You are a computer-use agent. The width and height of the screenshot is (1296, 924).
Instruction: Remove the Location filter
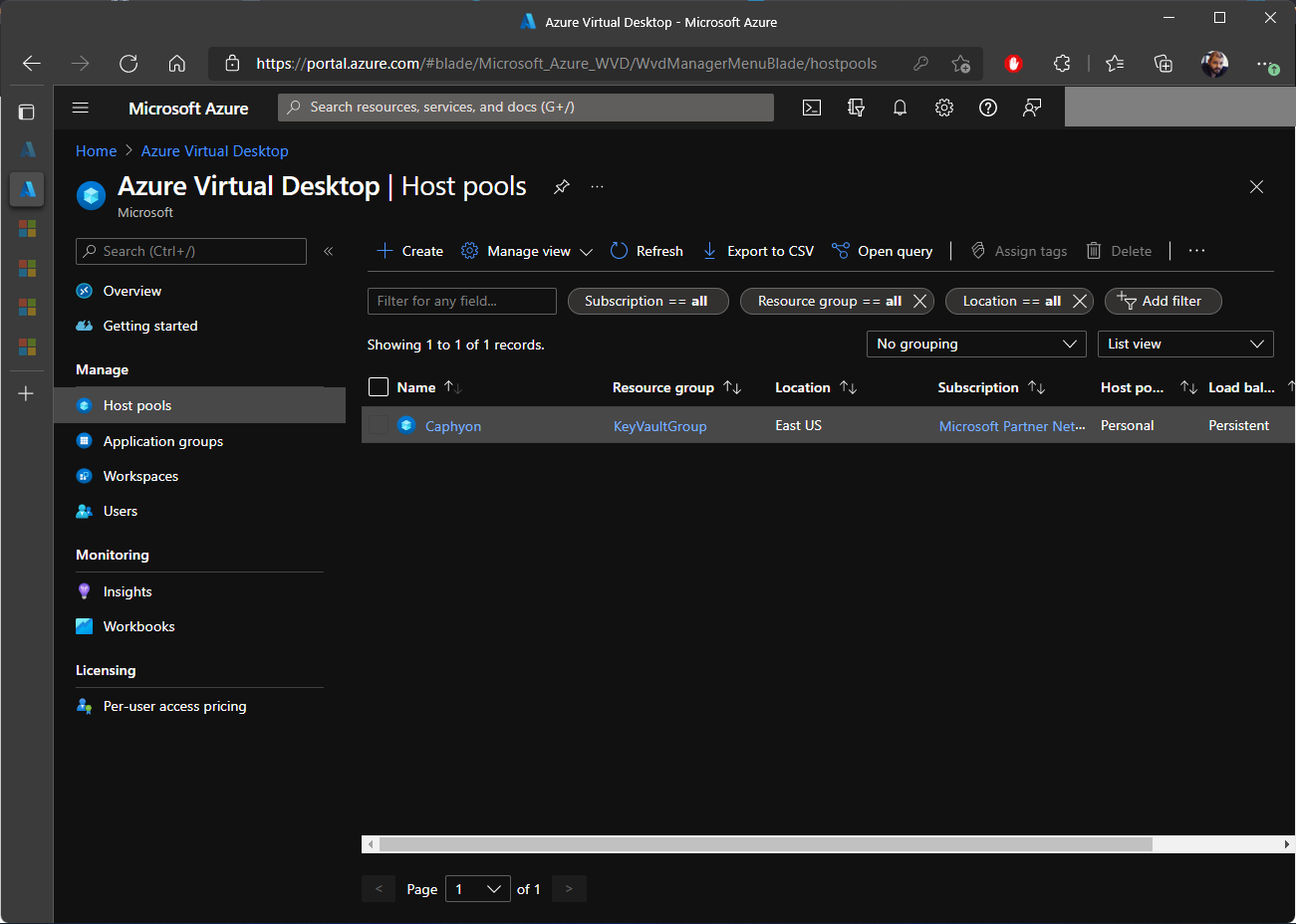[1079, 301]
